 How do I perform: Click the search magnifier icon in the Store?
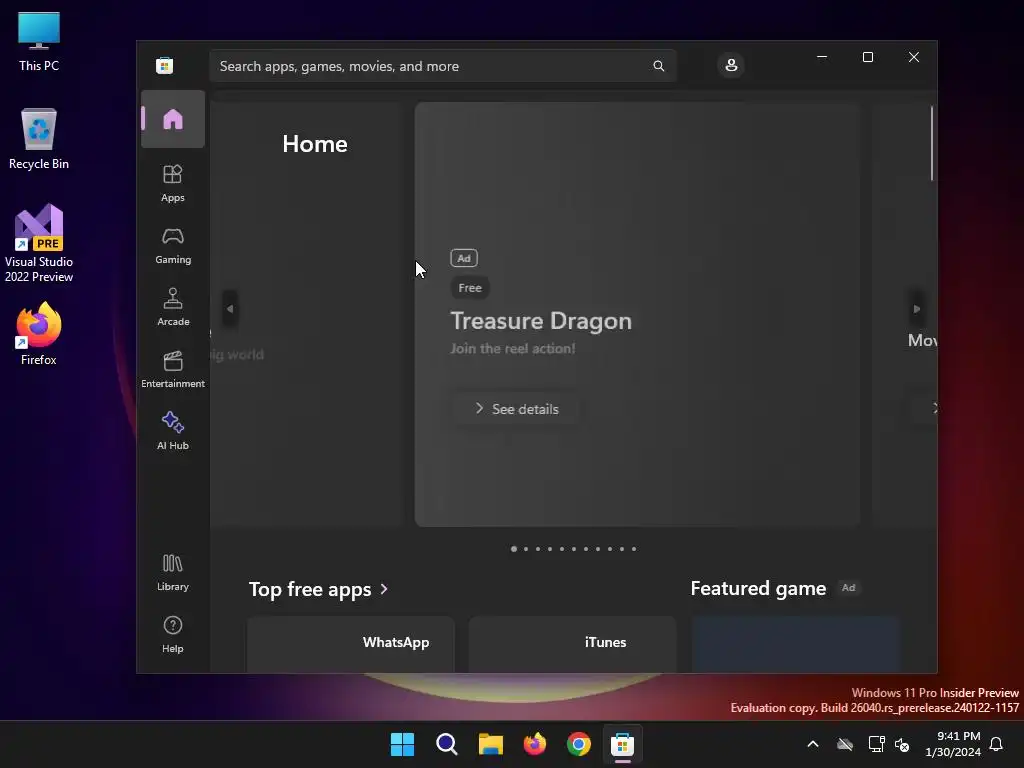[x=659, y=66]
